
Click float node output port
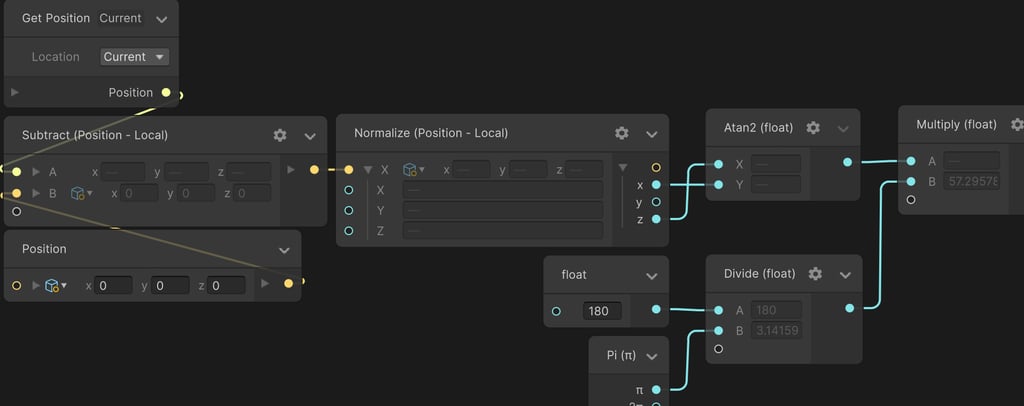pos(656,309)
